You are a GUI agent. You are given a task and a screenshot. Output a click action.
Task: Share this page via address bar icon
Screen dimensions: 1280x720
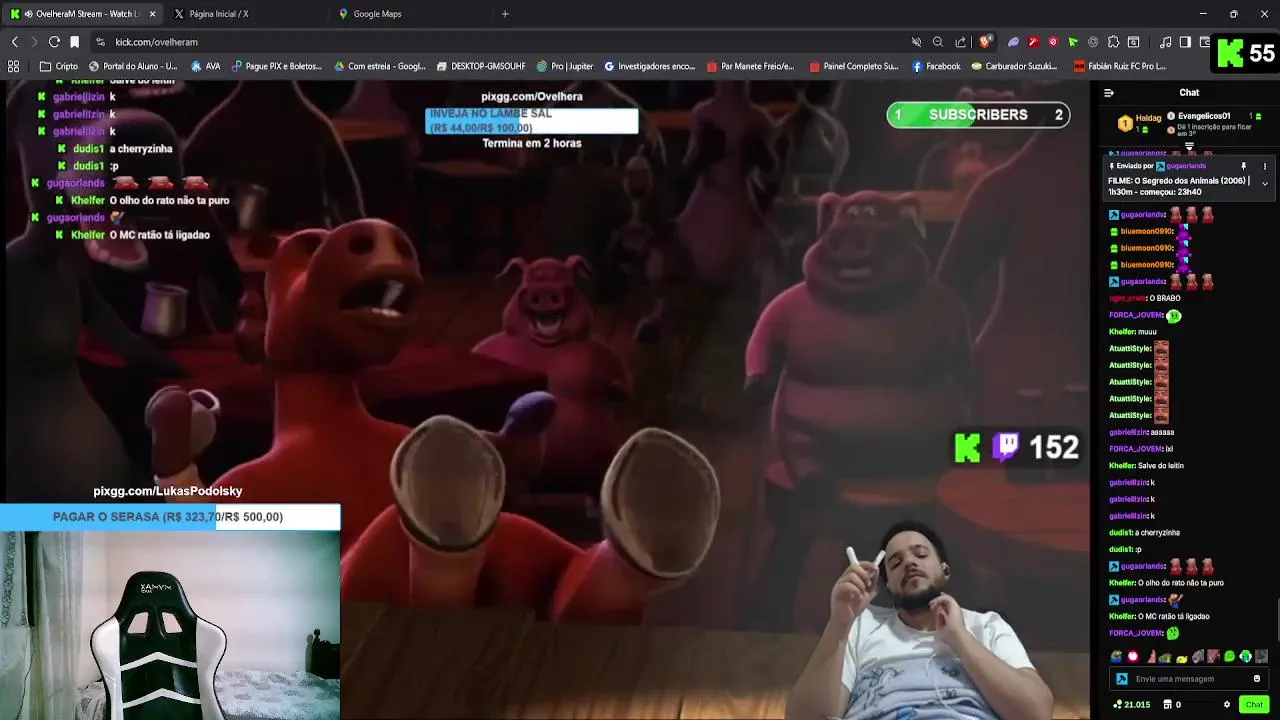click(961, 42)
